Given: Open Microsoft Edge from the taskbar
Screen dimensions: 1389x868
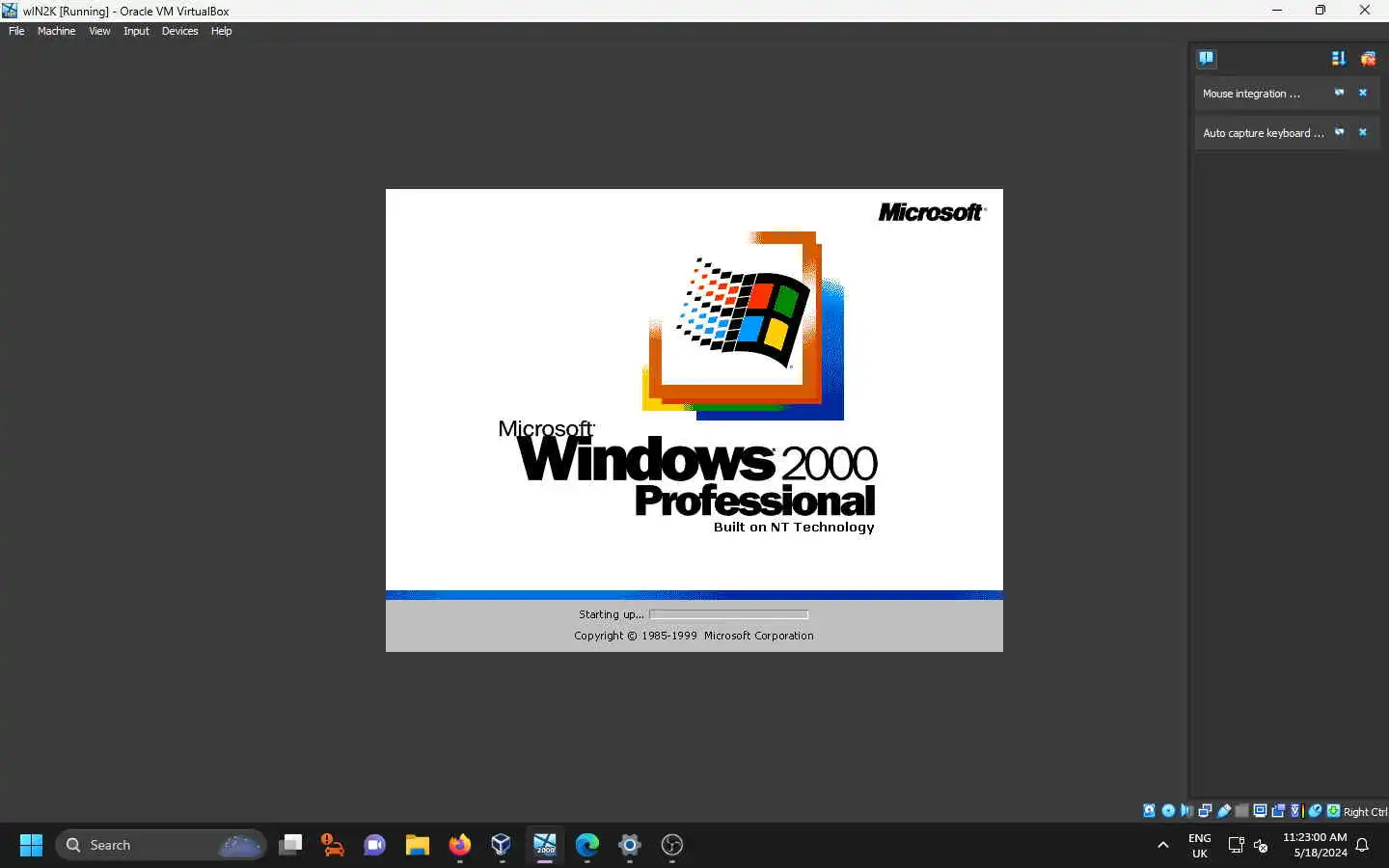Looking at the screenshot, I should point(587,845).
